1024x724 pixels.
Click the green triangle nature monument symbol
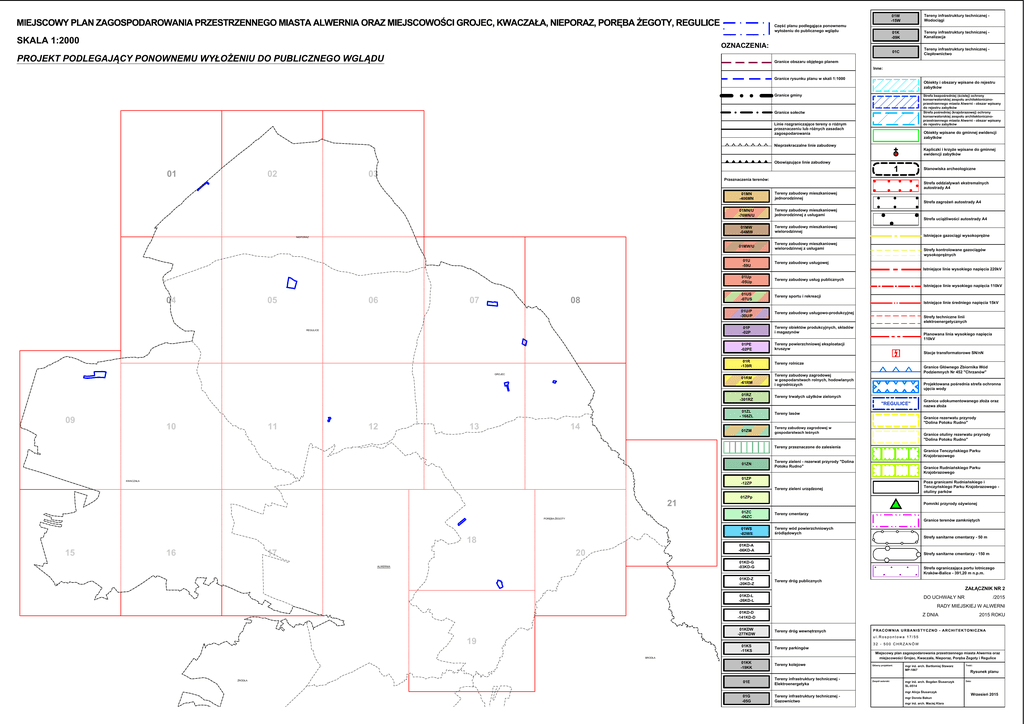896,503
